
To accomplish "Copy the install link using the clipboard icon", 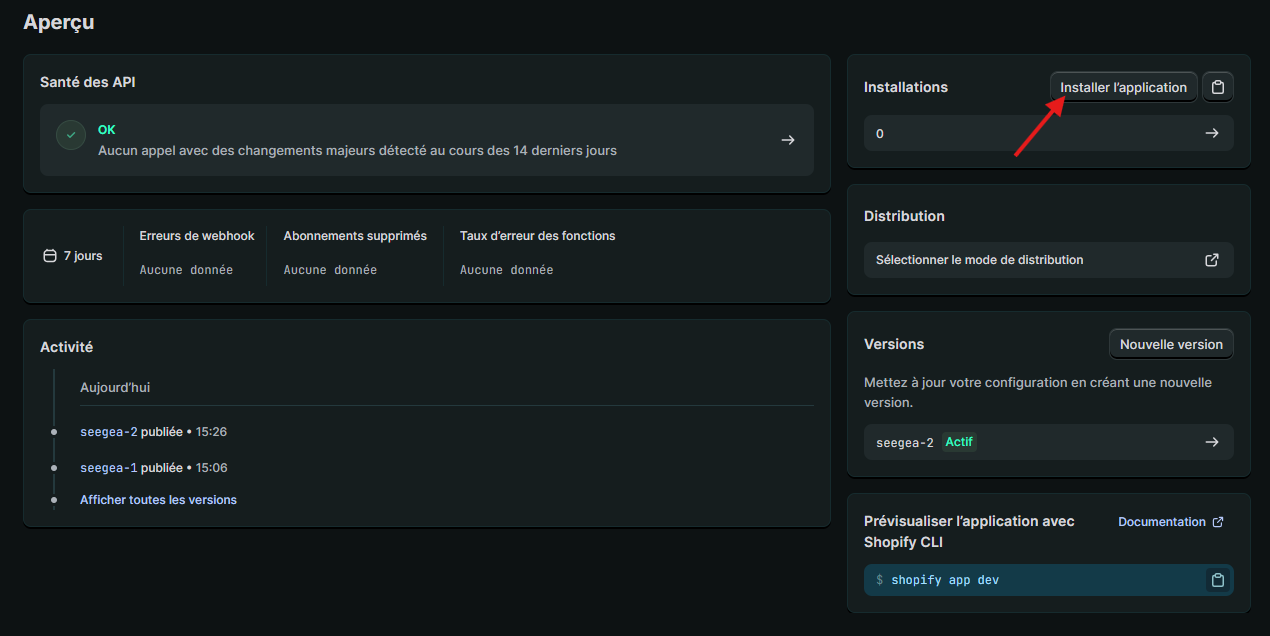I will coord(1217,86).
